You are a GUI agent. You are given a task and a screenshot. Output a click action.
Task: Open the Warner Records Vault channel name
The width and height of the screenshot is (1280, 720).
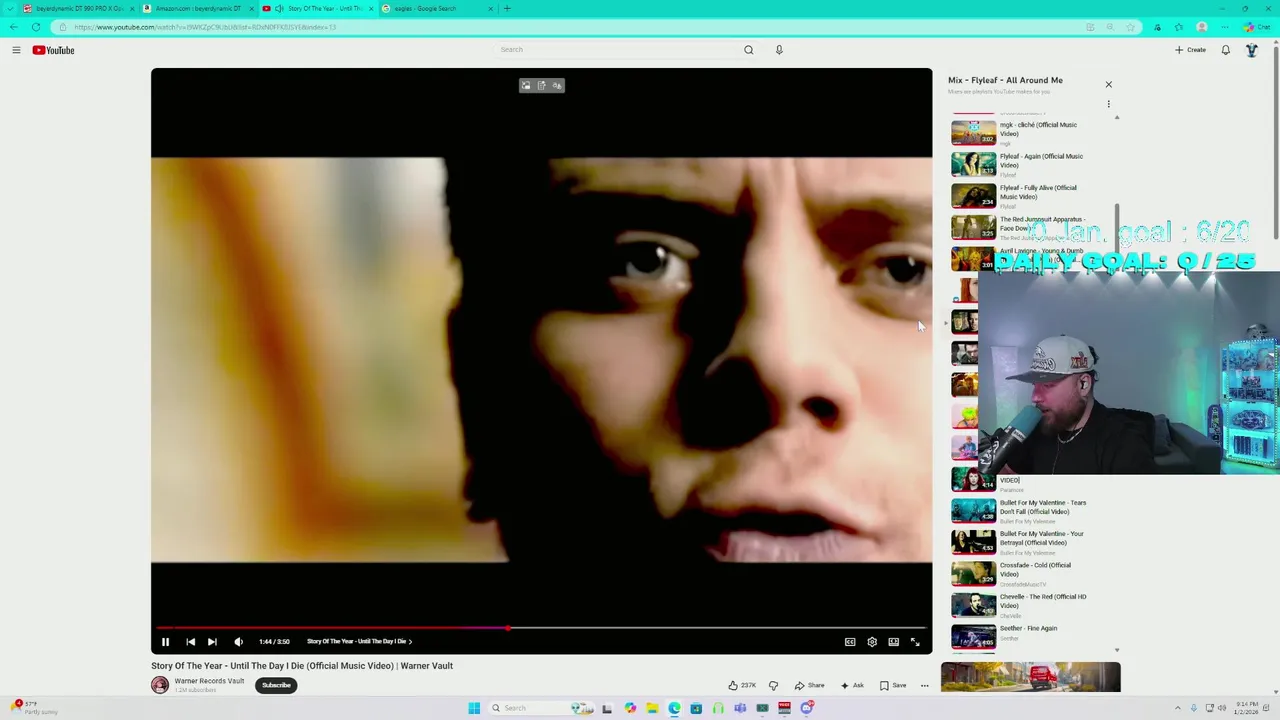209,681
